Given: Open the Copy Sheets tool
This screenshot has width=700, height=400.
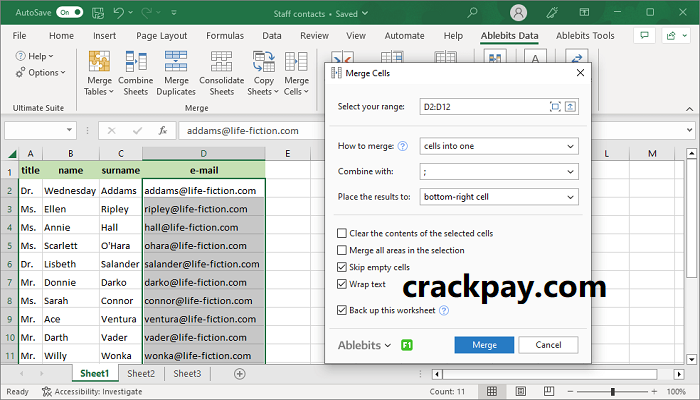Looking at the screenshot, I should click(x=263, y=73).
